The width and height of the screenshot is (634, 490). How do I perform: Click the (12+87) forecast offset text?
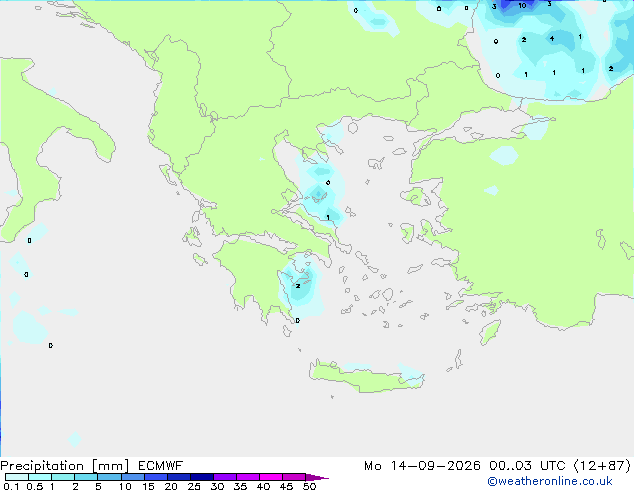[602, 466]
